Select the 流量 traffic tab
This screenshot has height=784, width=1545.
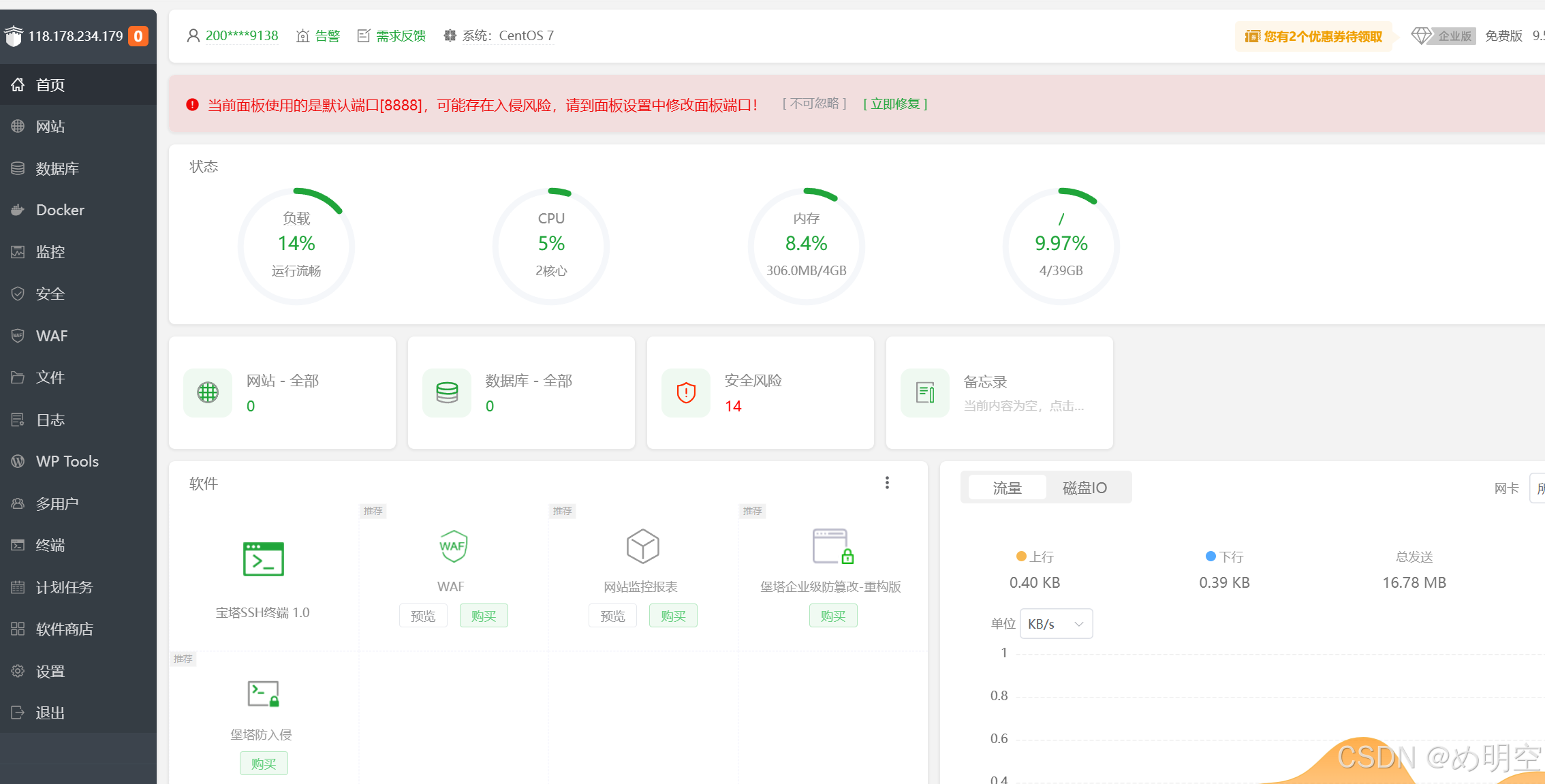1007,488
